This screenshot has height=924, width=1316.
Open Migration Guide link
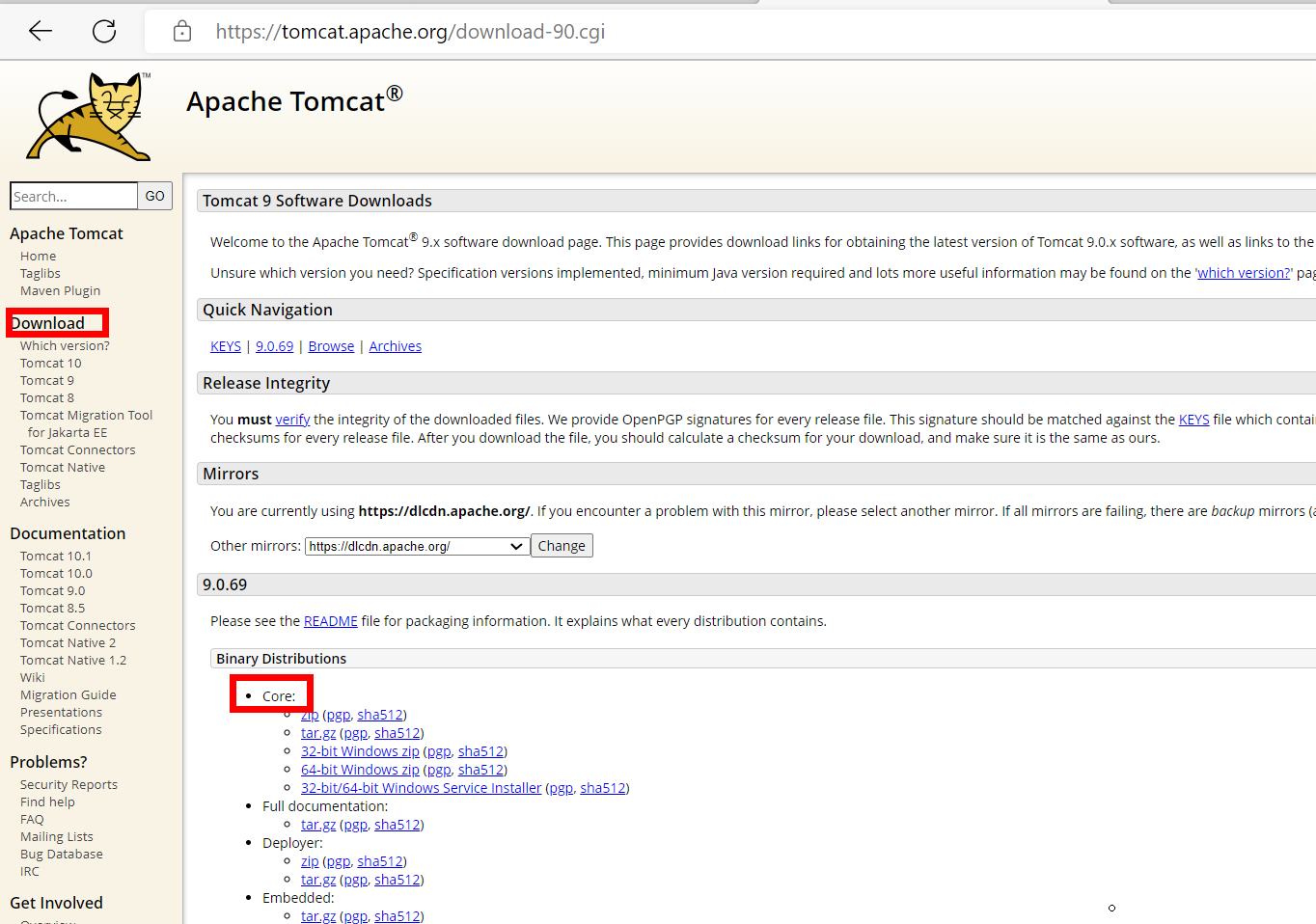point(69,695)
